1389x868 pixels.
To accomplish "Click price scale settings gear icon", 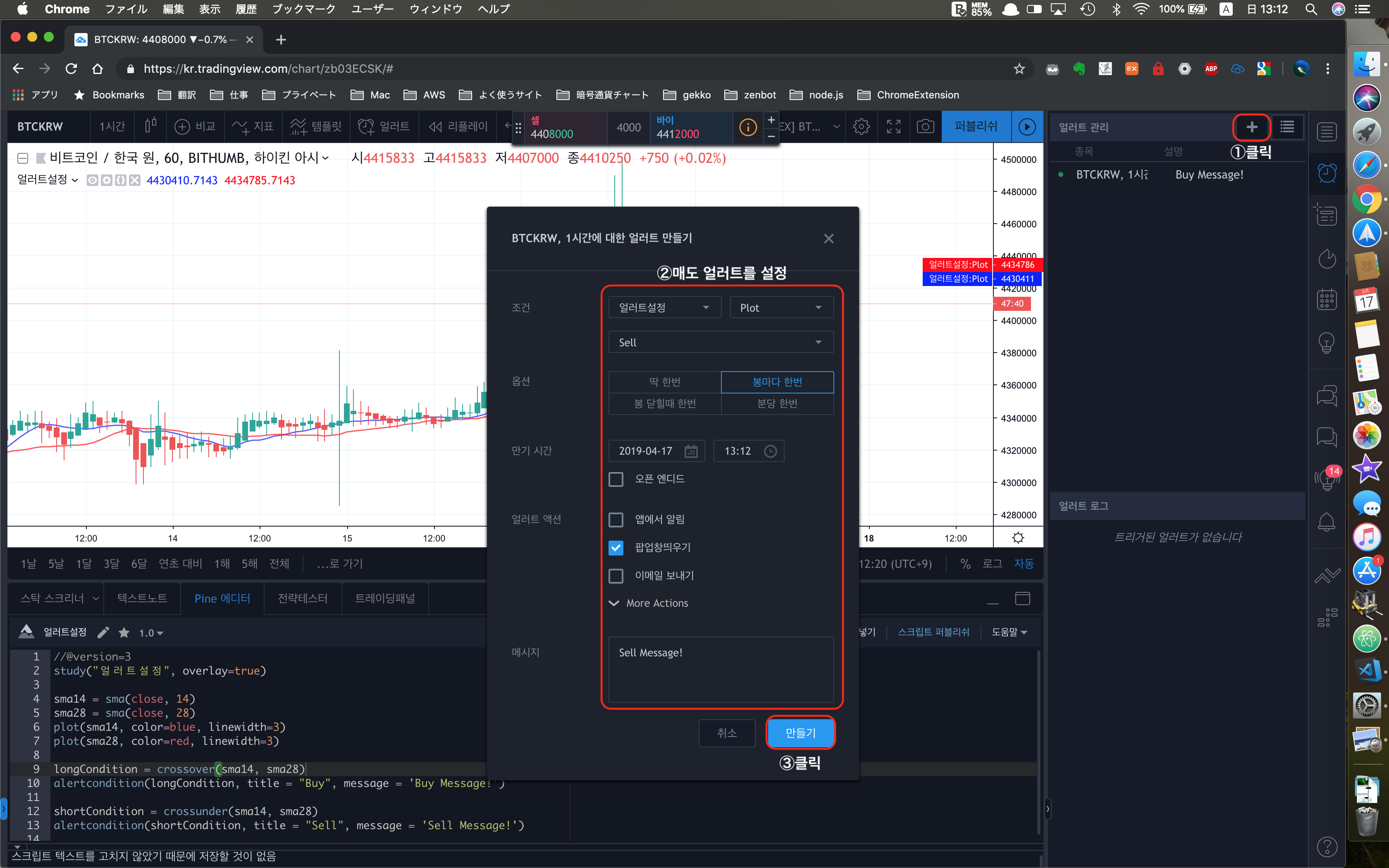I will 1018,538.
